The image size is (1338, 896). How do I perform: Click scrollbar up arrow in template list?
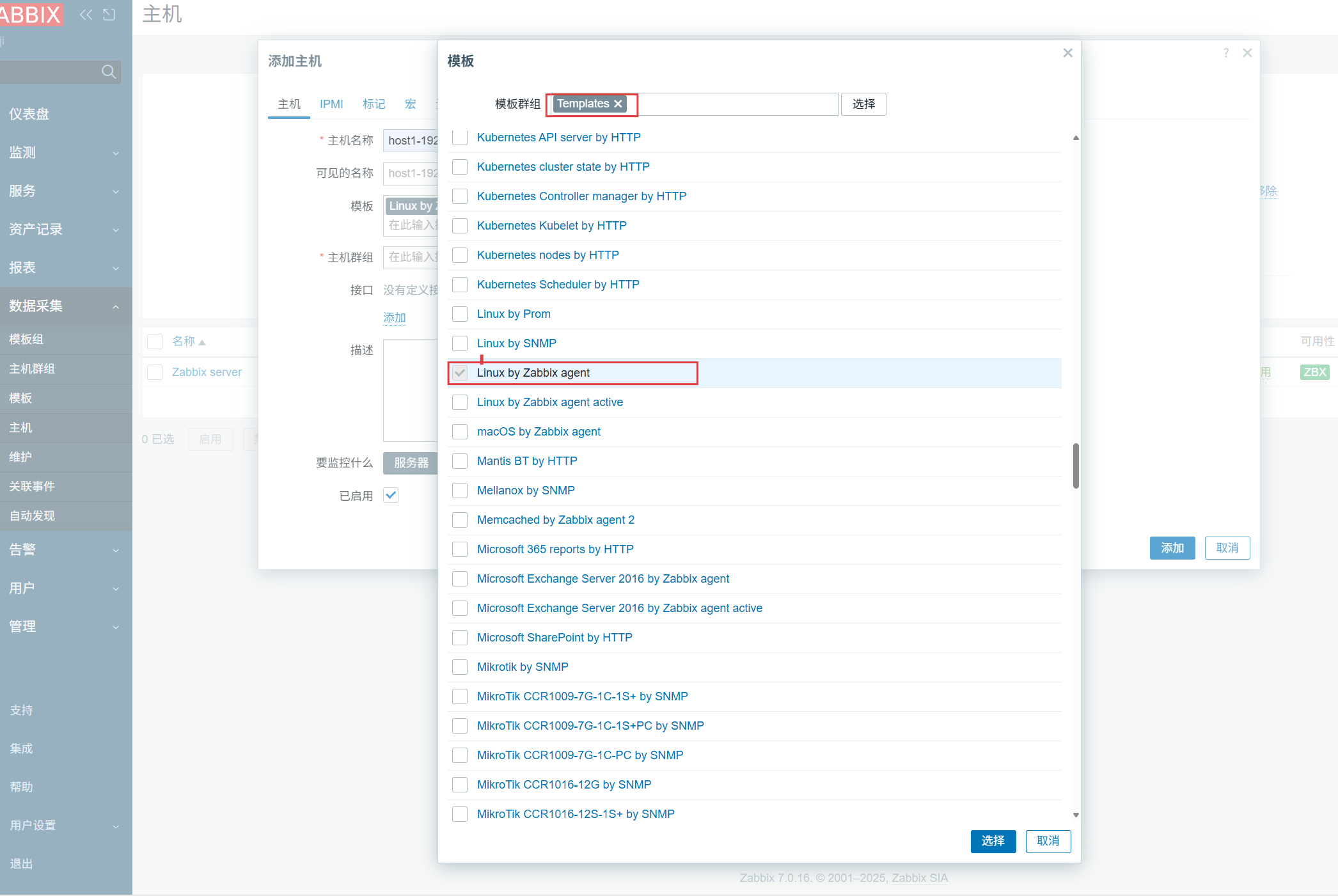coord(1076,138)
